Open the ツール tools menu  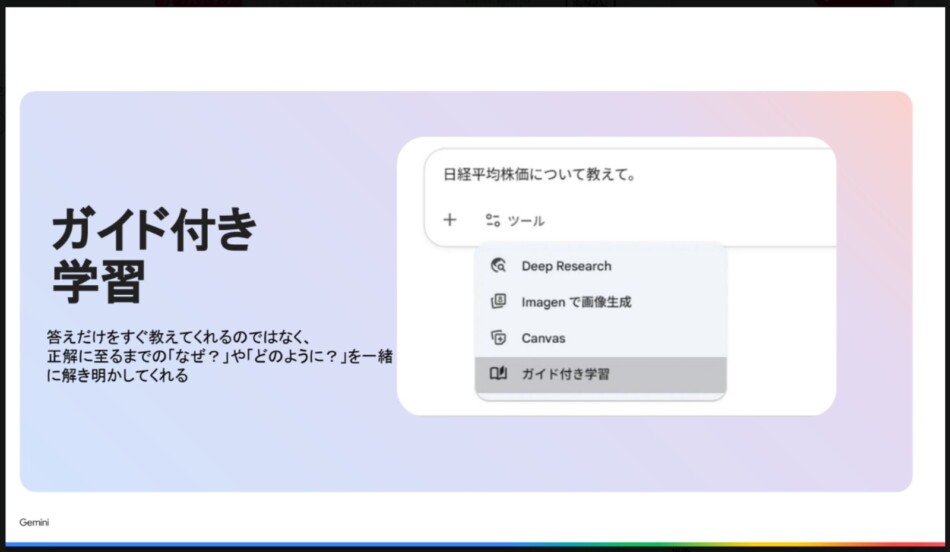(x=515, y=221)
